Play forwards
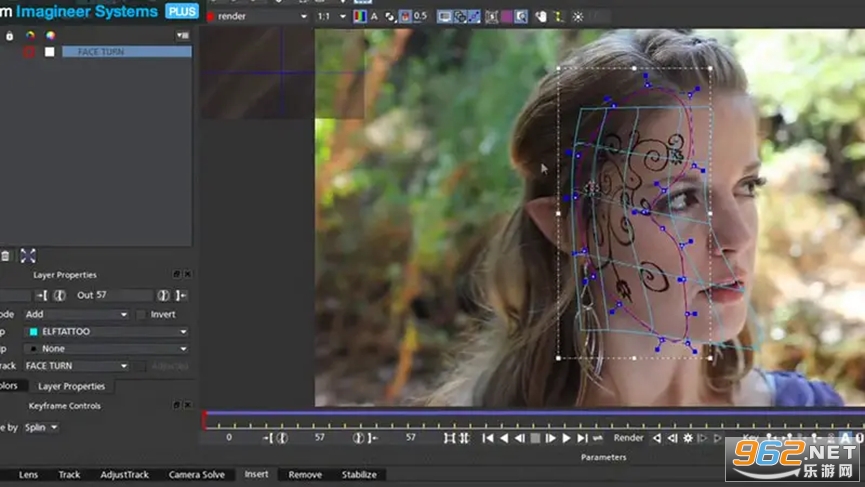The height and width of the screenshot is (487, 865). click(x=566, y=438)
